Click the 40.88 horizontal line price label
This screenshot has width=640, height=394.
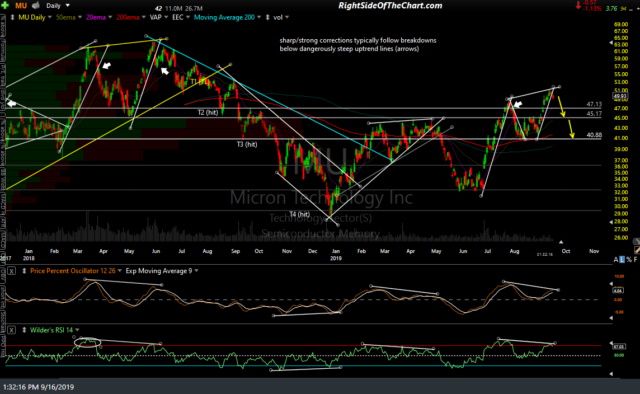click(594, 135)
